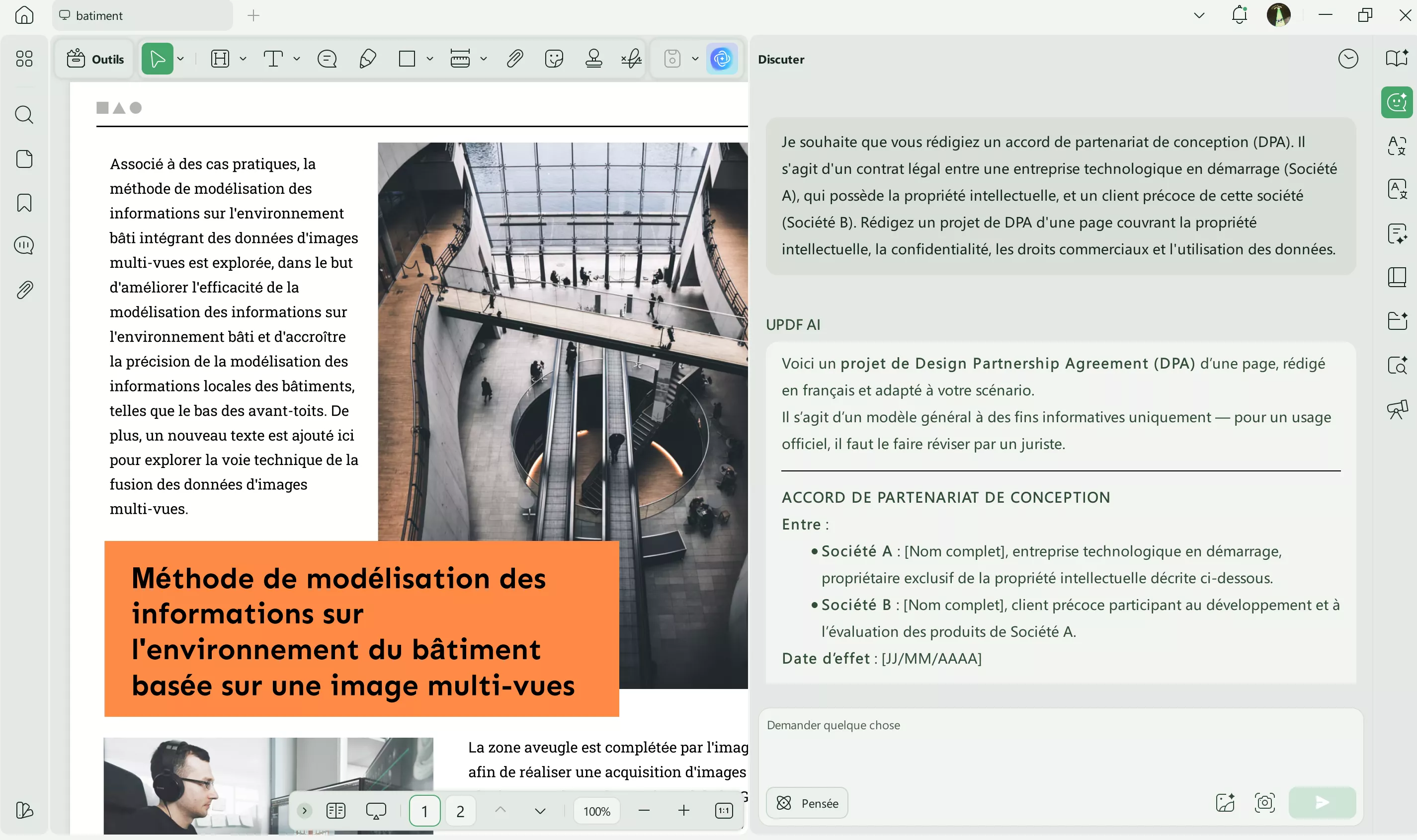Switch to the batiment tab
Viewport: 1417px width, 840px height.
tap(100, 16)
